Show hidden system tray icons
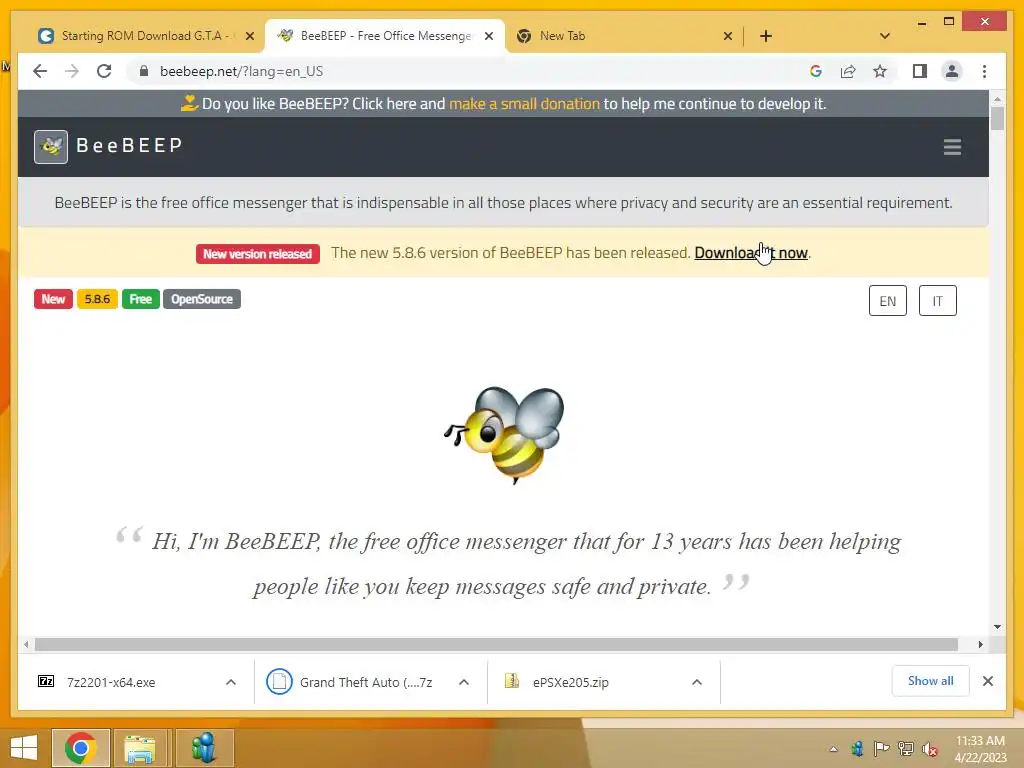The width and height of the screenshot is (1024, 768). (833, 749)
